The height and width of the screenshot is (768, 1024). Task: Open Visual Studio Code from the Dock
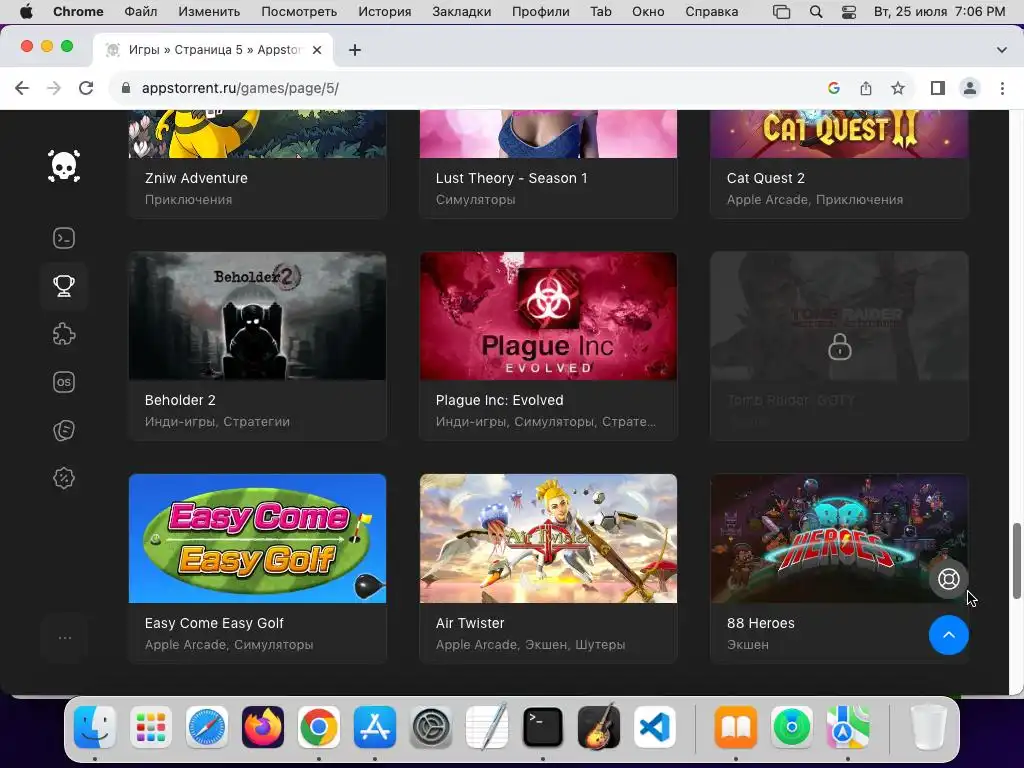click(655, 727)
